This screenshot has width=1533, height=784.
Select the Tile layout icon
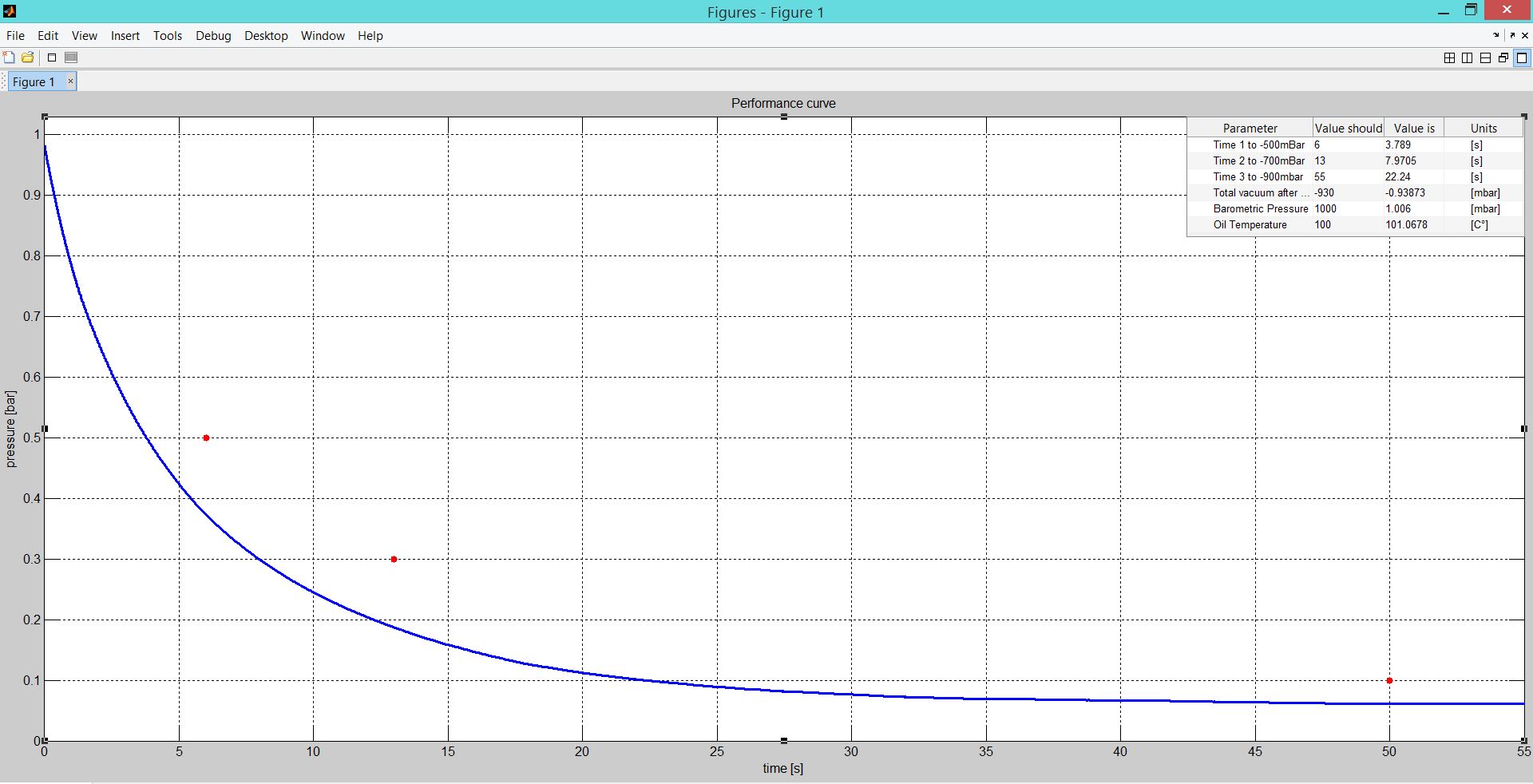(x=1449, y=57)
